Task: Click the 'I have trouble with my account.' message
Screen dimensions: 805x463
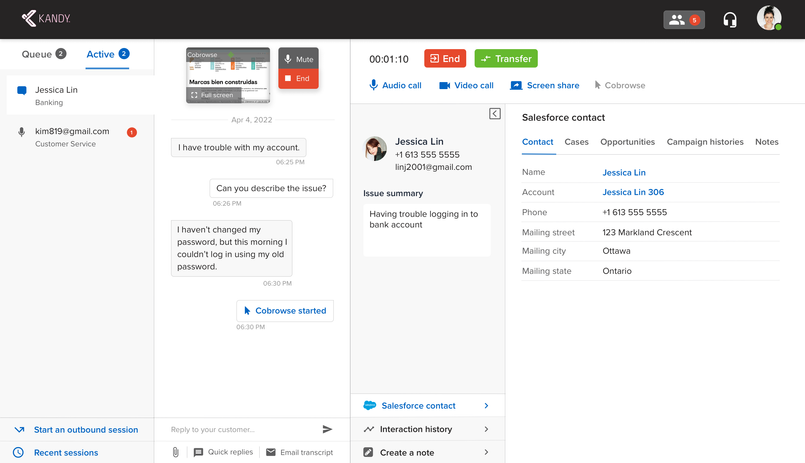Action: point(239,147)
